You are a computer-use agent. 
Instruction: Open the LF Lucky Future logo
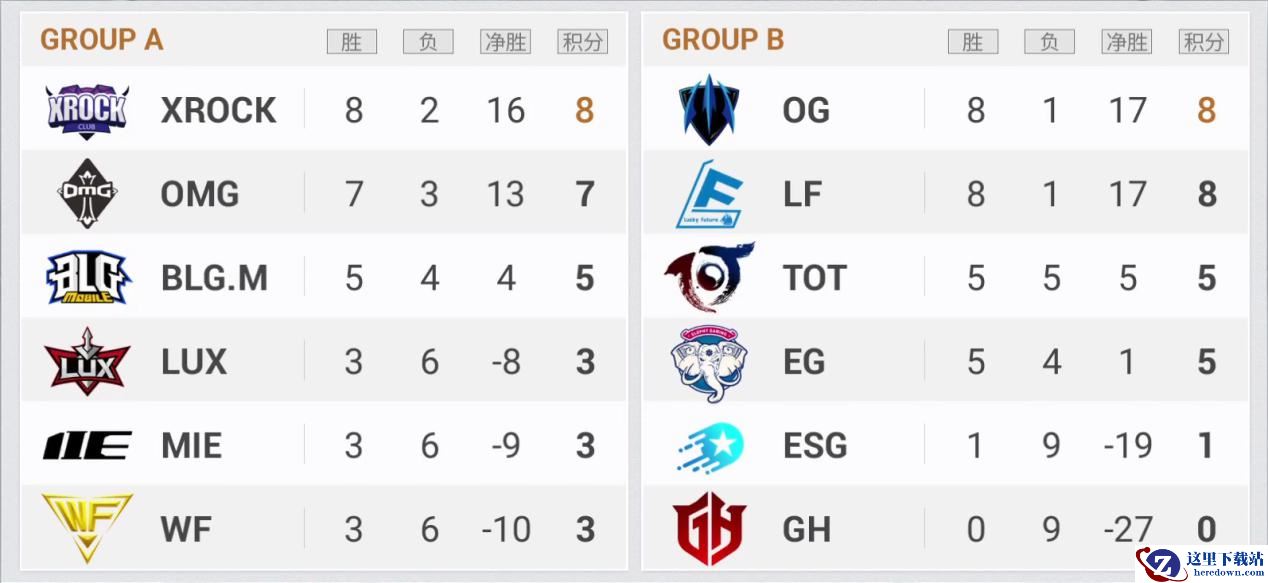pos(709,194)
